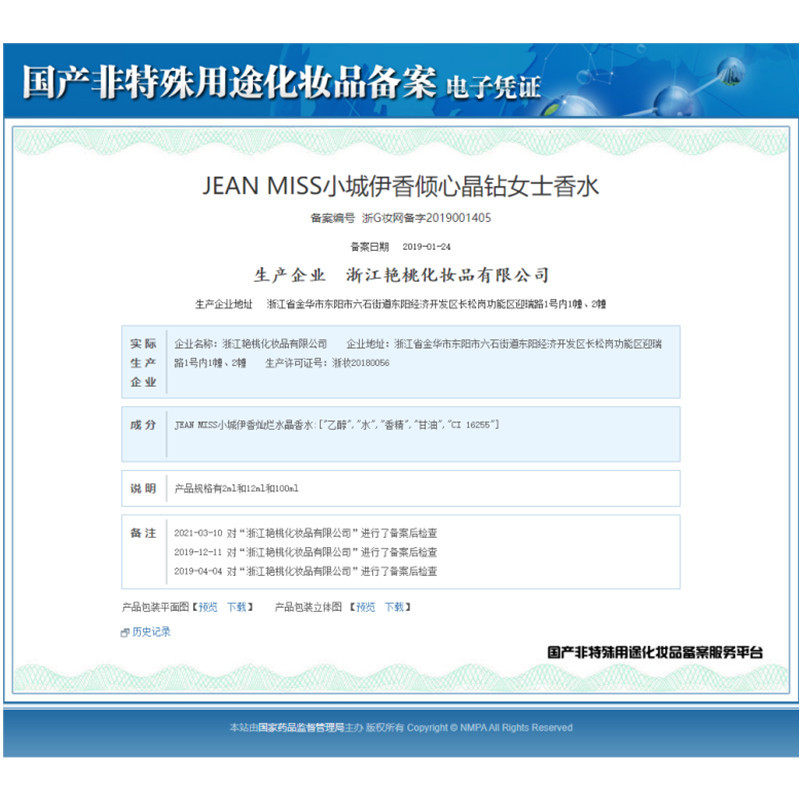The height and width of the screenshot is (800, 800).
Task: Download the 产品包装立体图 file
Action: [394, 607]
